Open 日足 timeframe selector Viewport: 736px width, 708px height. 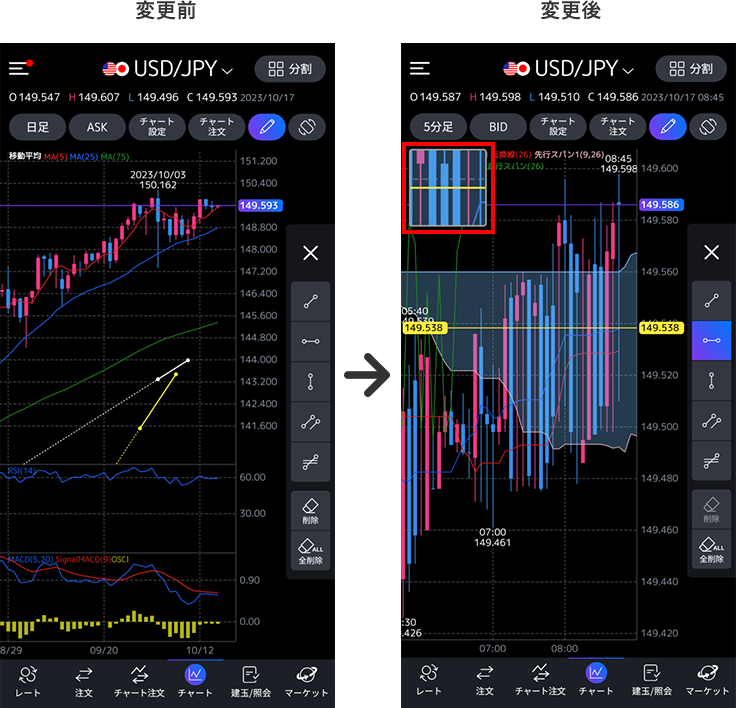pyautogui.click(x=38, y=127)
